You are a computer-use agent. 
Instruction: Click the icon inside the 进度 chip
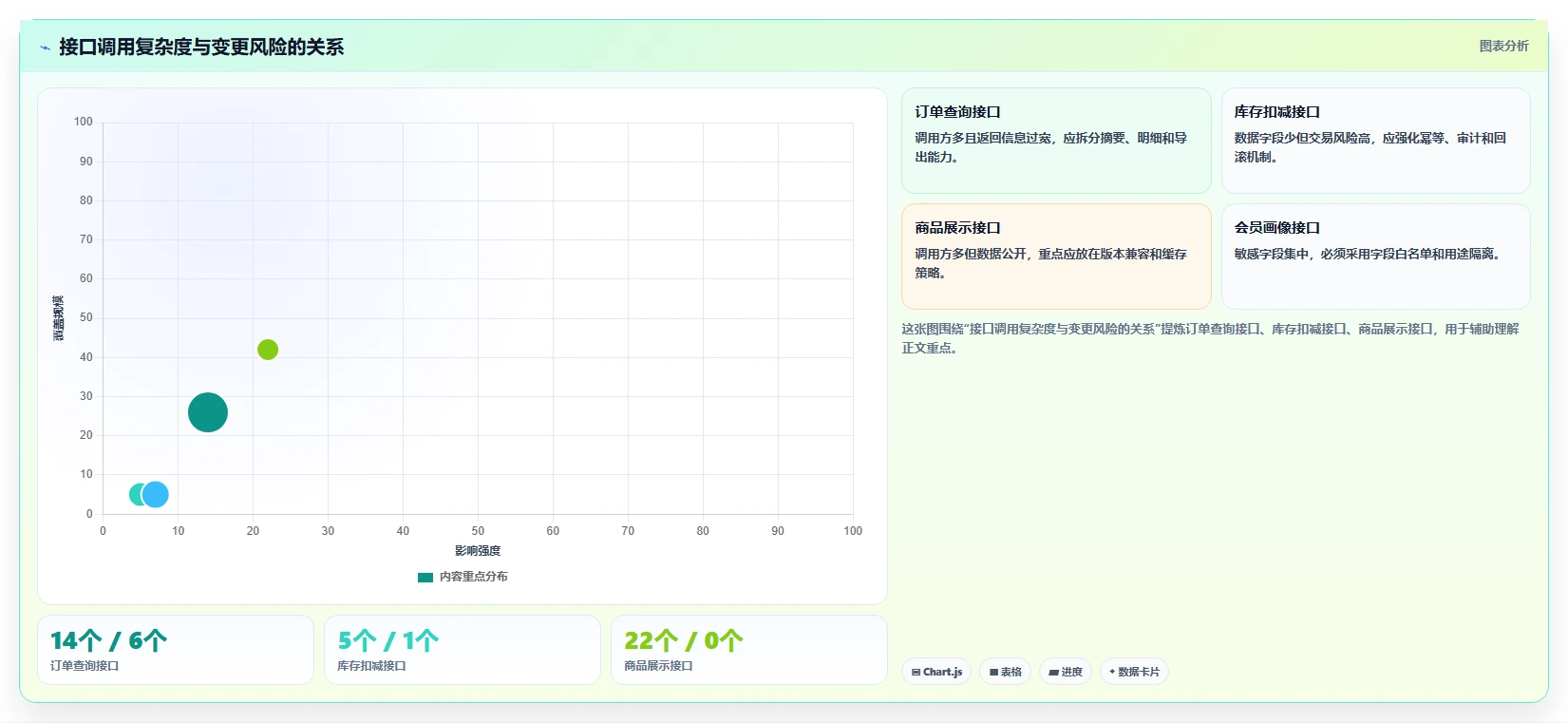point(1053,672)
